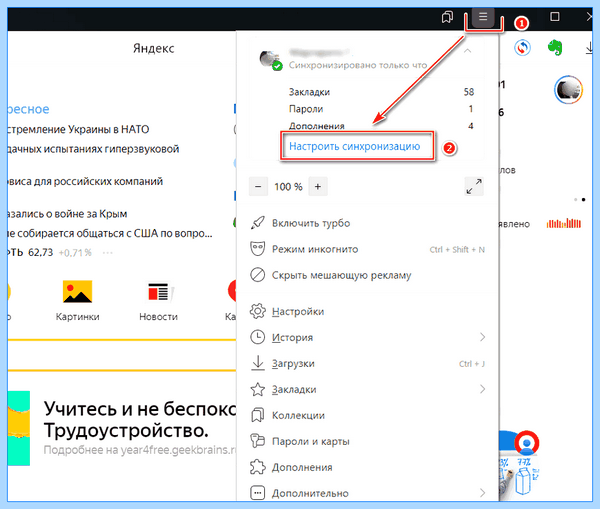
Task: Open Закладки menu item with star
Action: point(367,390)
